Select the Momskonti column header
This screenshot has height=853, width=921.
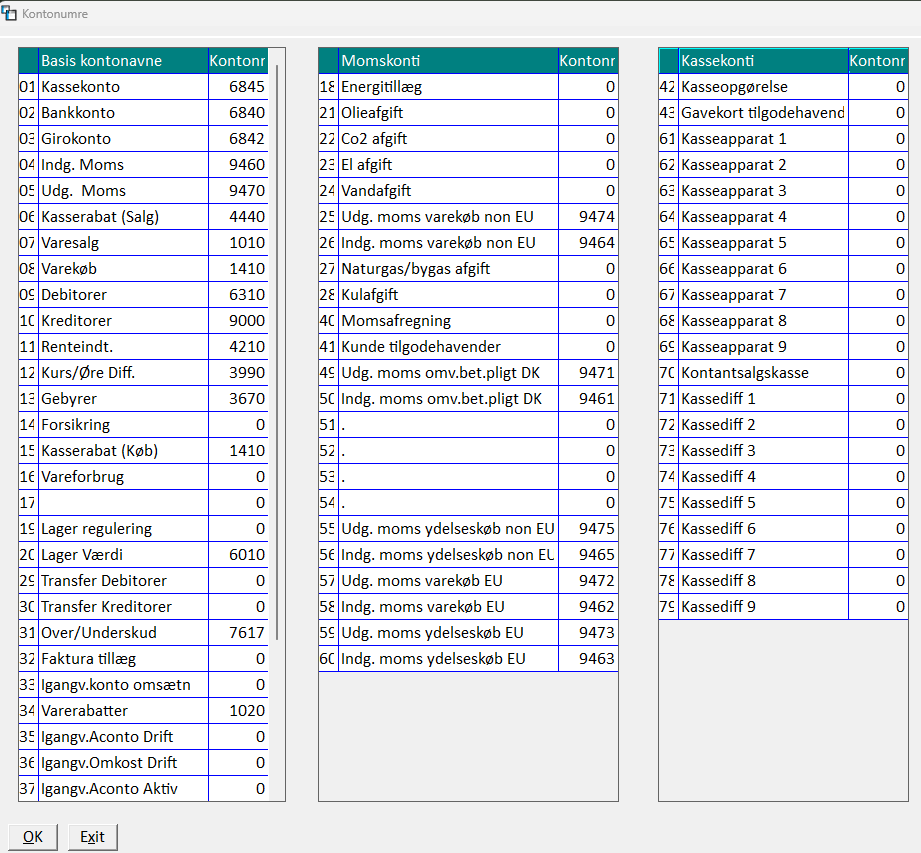click(x=449, y=61)
